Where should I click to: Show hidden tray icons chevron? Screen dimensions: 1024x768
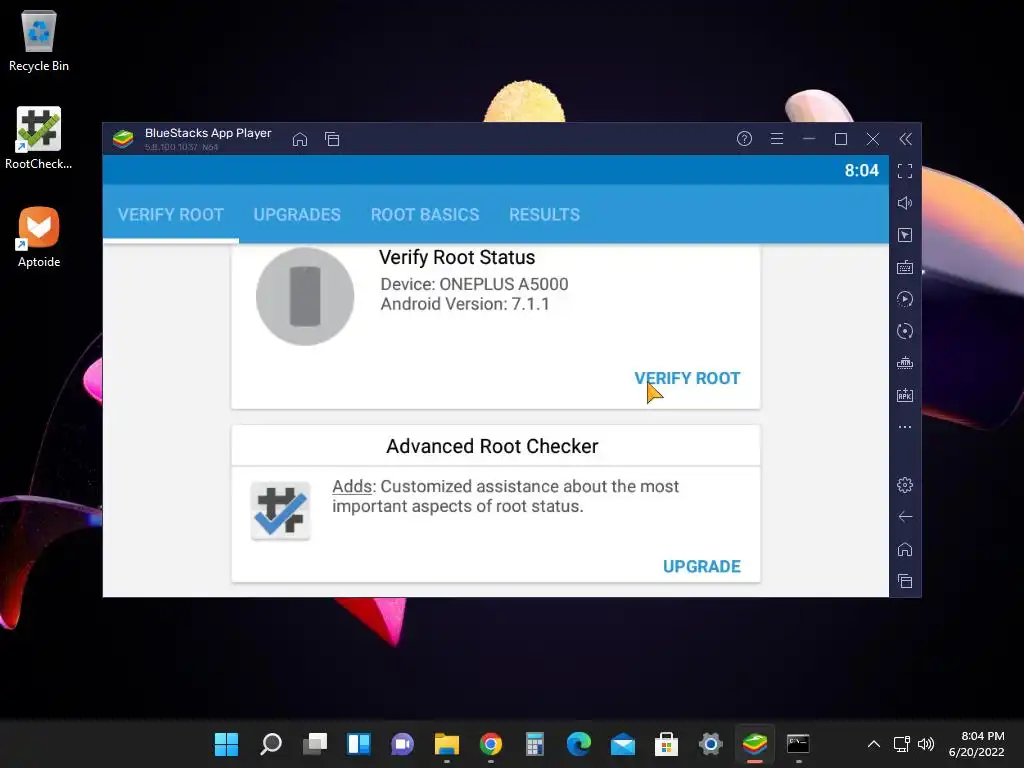874,744
